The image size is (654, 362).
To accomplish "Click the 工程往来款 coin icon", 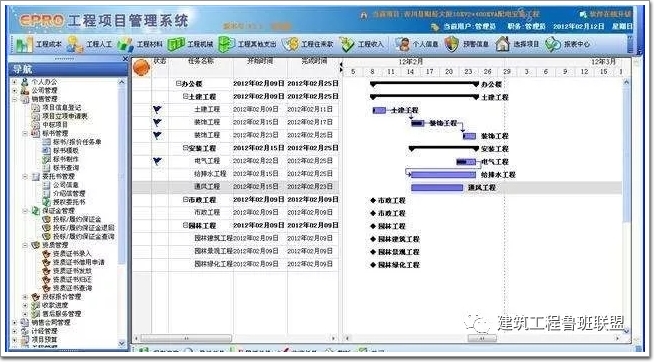I will point(290,44).
